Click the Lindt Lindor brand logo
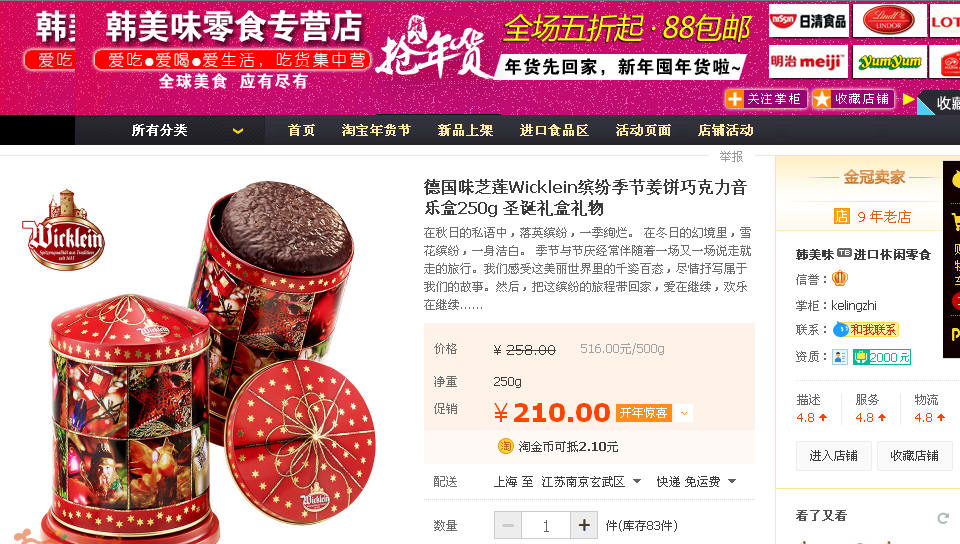The width and height of the screenshot is (960, 544). click(890, 21)
